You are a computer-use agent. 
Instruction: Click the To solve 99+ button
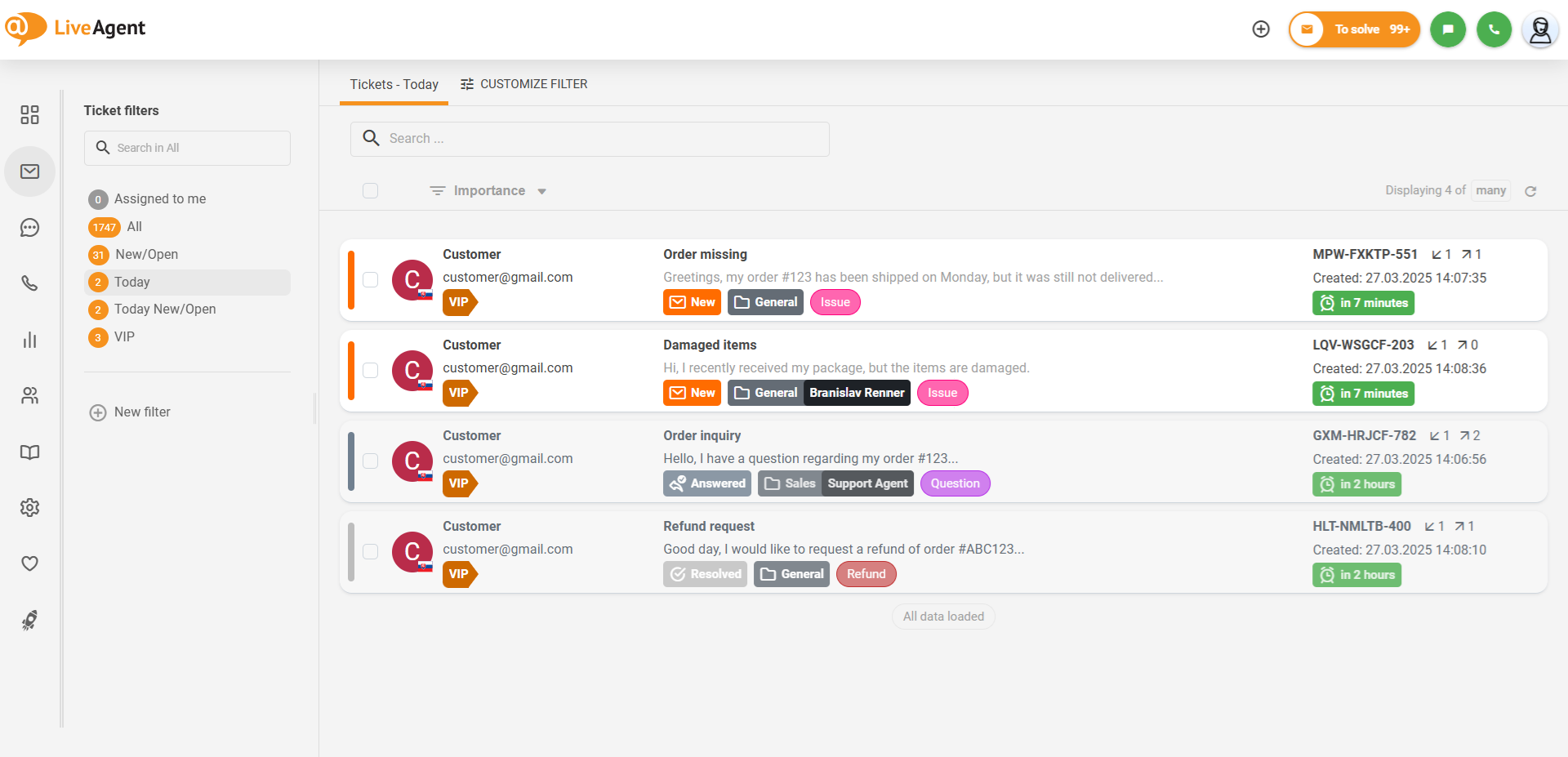pyautogui.click(x=1355, y=29)
